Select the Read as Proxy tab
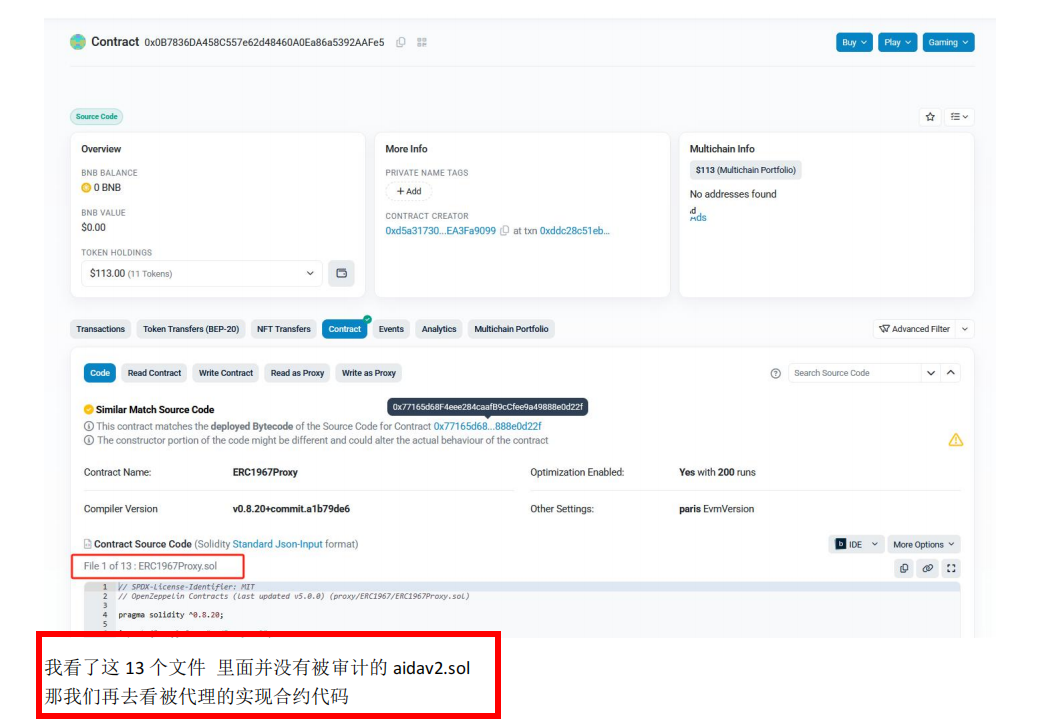The width and height of the screenshot is (1040, 725). (297, 373)
